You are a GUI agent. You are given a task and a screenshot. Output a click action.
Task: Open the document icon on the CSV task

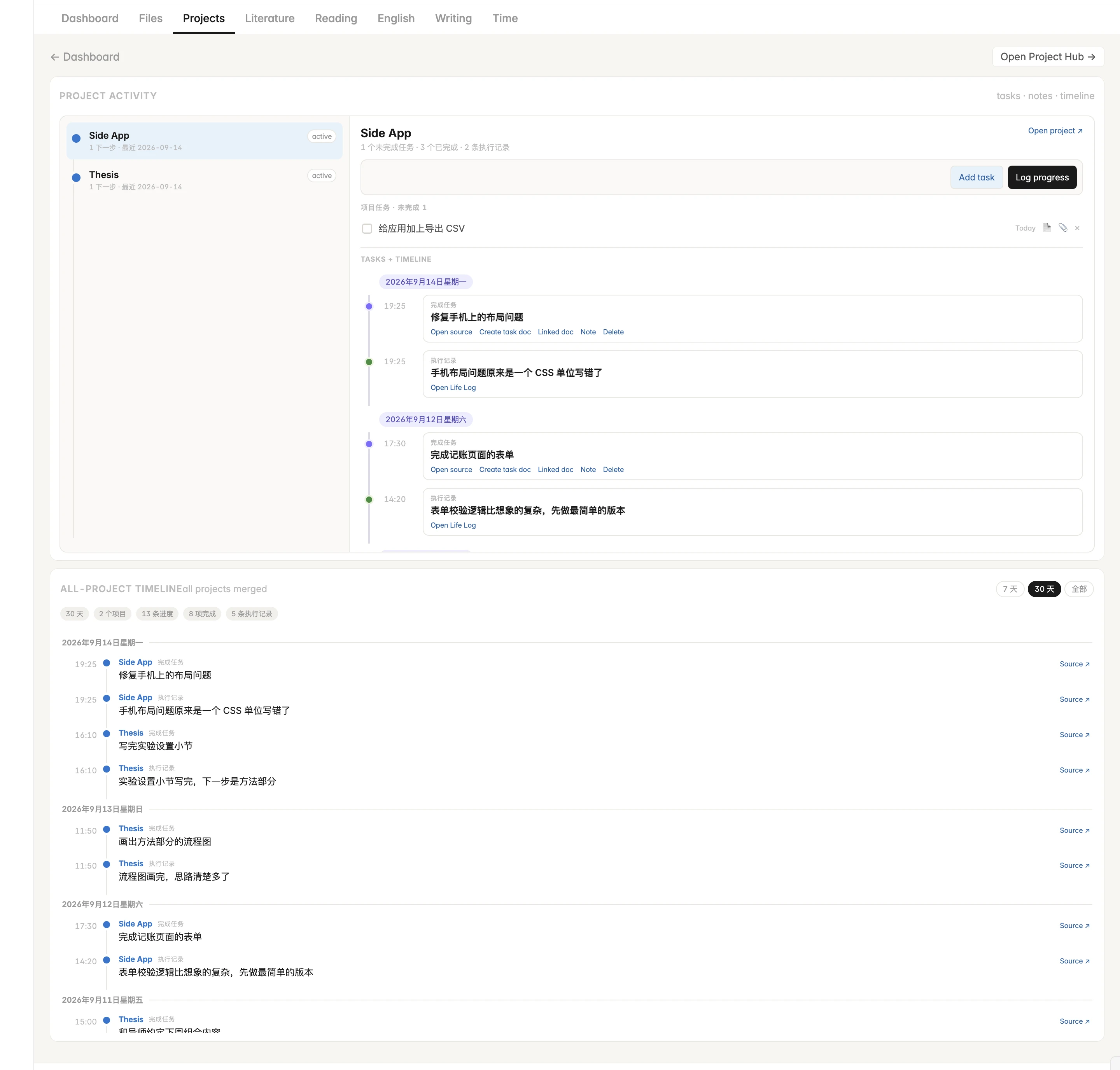1046,227
